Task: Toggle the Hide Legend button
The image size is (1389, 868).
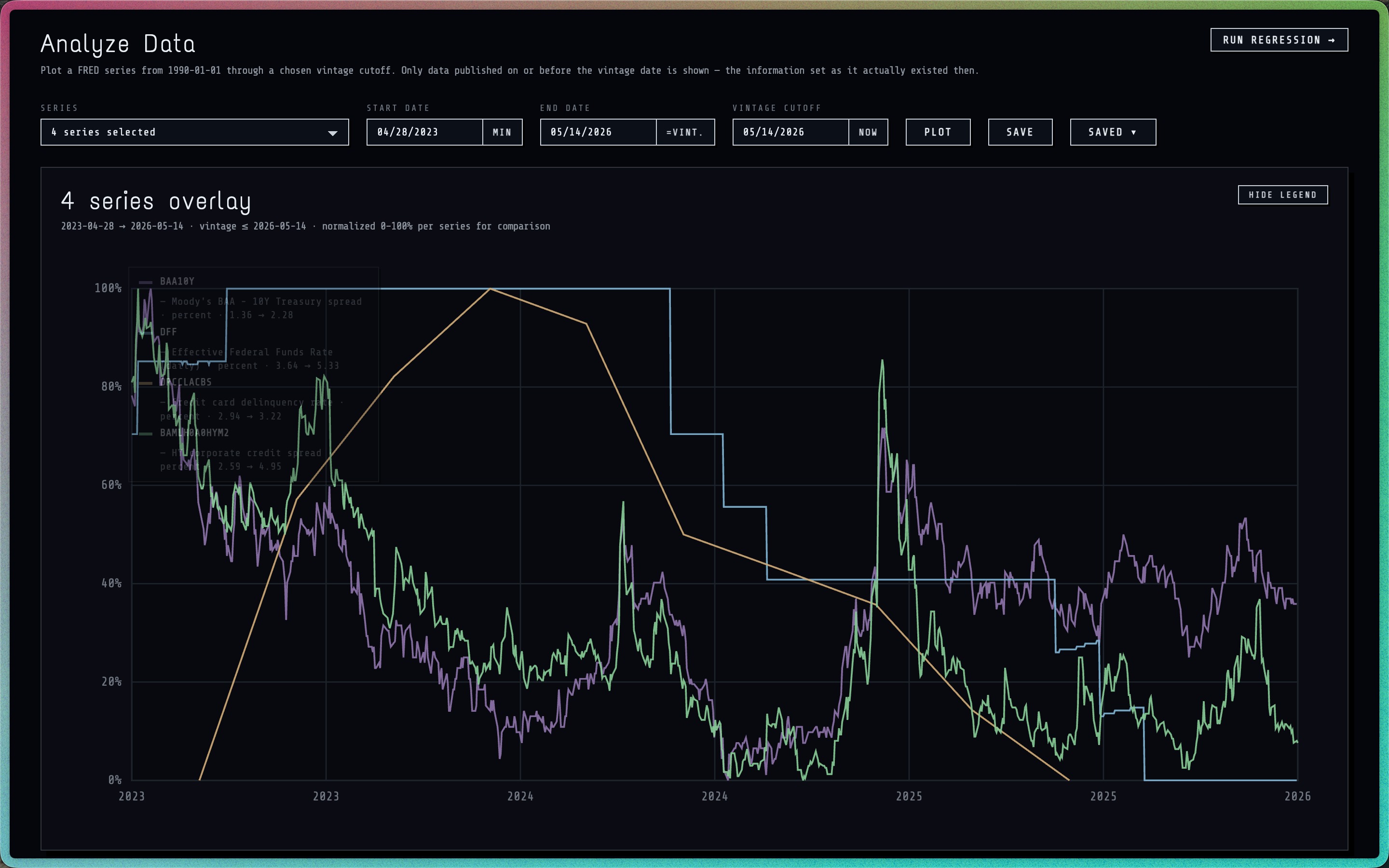Action: pos(1283,195)
